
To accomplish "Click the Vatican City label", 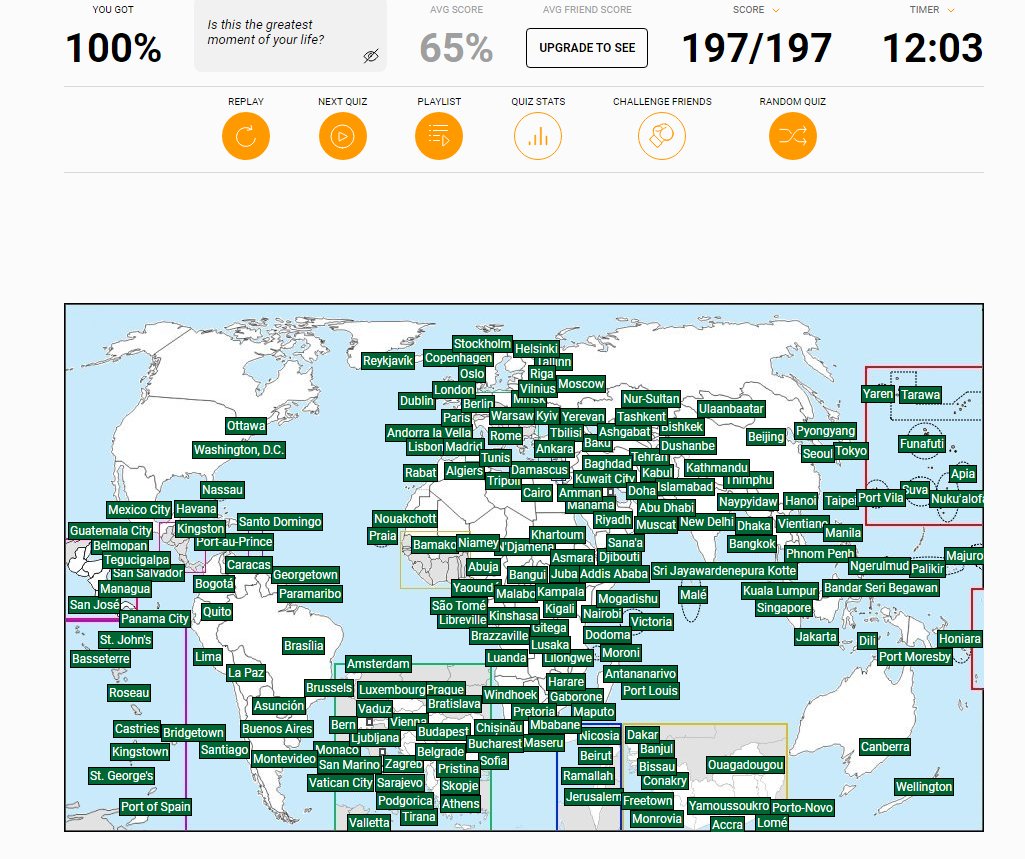I will pos(341,783).
